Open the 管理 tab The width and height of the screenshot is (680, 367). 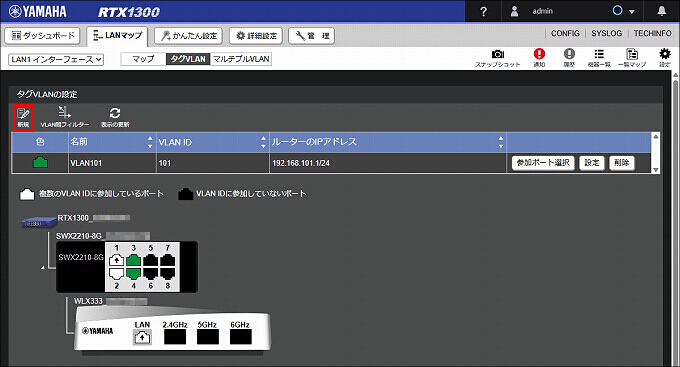click(311, 36)
